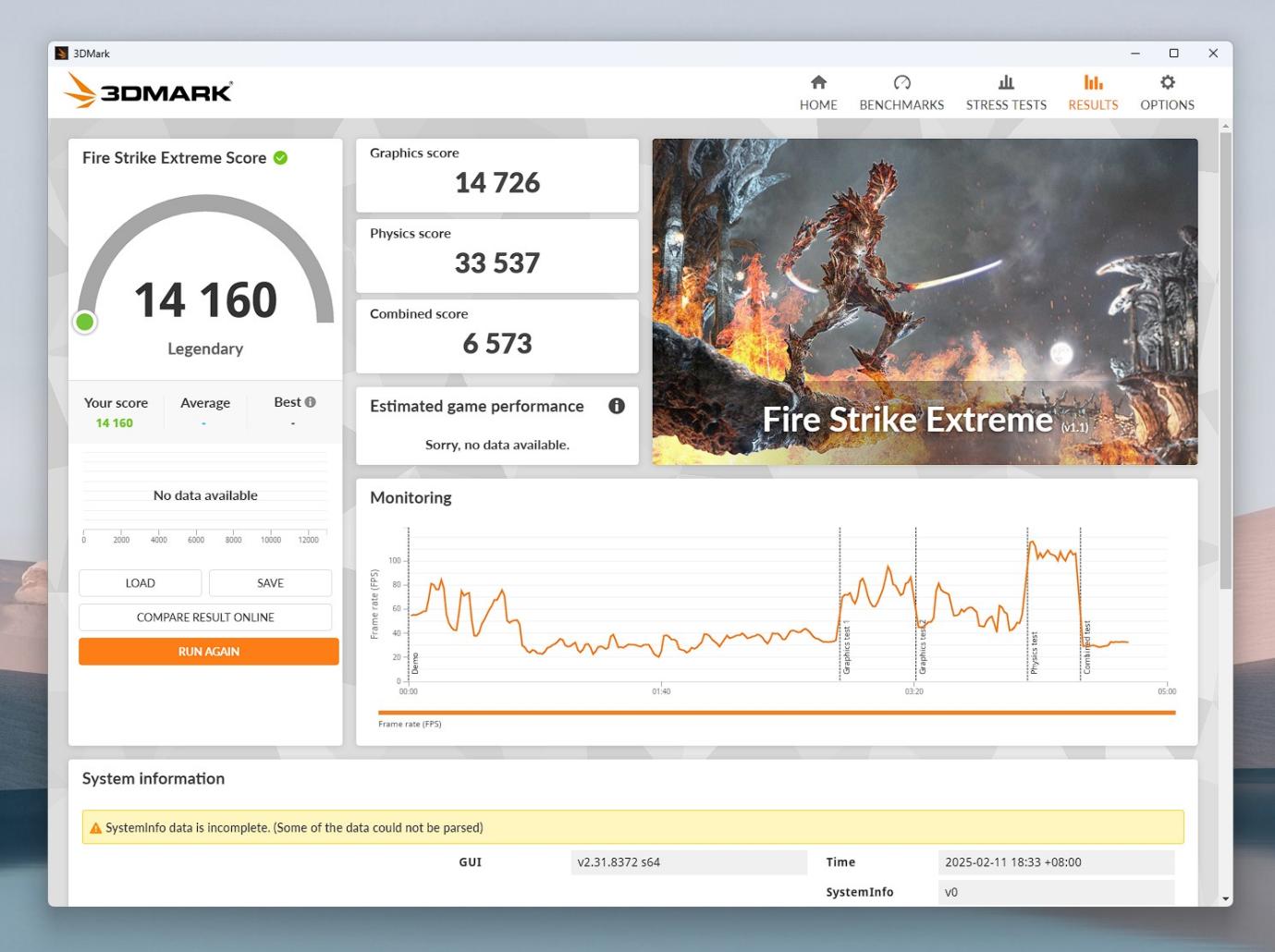Click the green validation checkmark icon

[x=280, y=158]
